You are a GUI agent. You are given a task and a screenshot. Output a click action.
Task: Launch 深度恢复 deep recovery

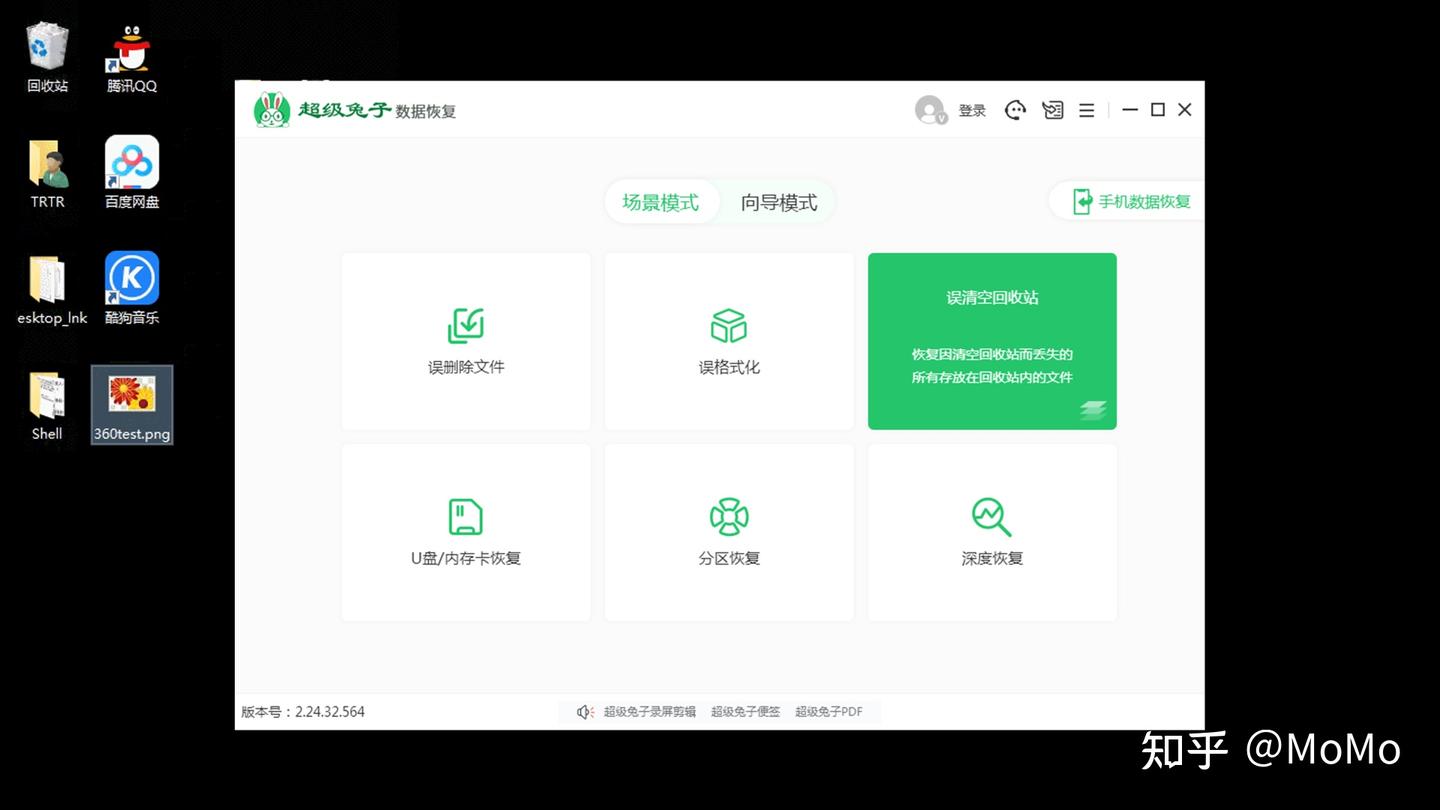point(992,532)
